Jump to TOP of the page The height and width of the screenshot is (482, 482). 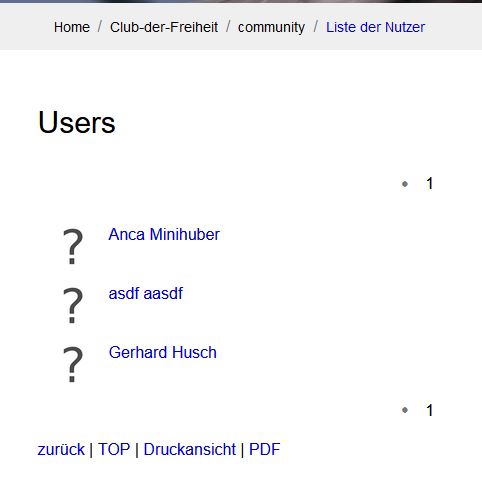click(114, 449)
